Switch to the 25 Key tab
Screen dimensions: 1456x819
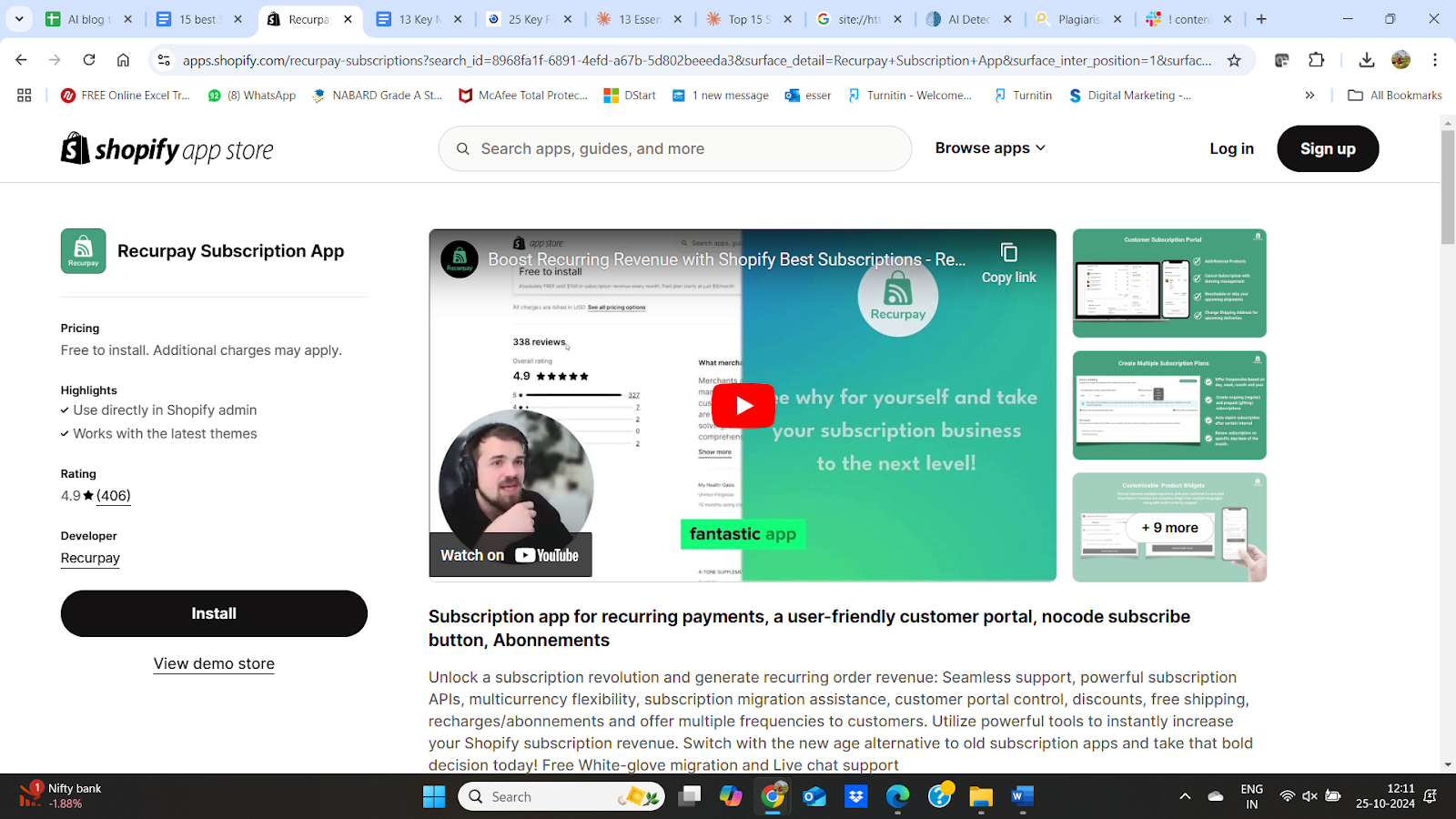[531, 18]
